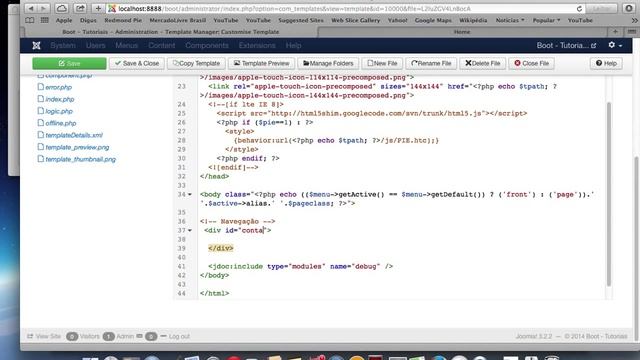Open the Help menu in top bar

(x=293, y=45)
